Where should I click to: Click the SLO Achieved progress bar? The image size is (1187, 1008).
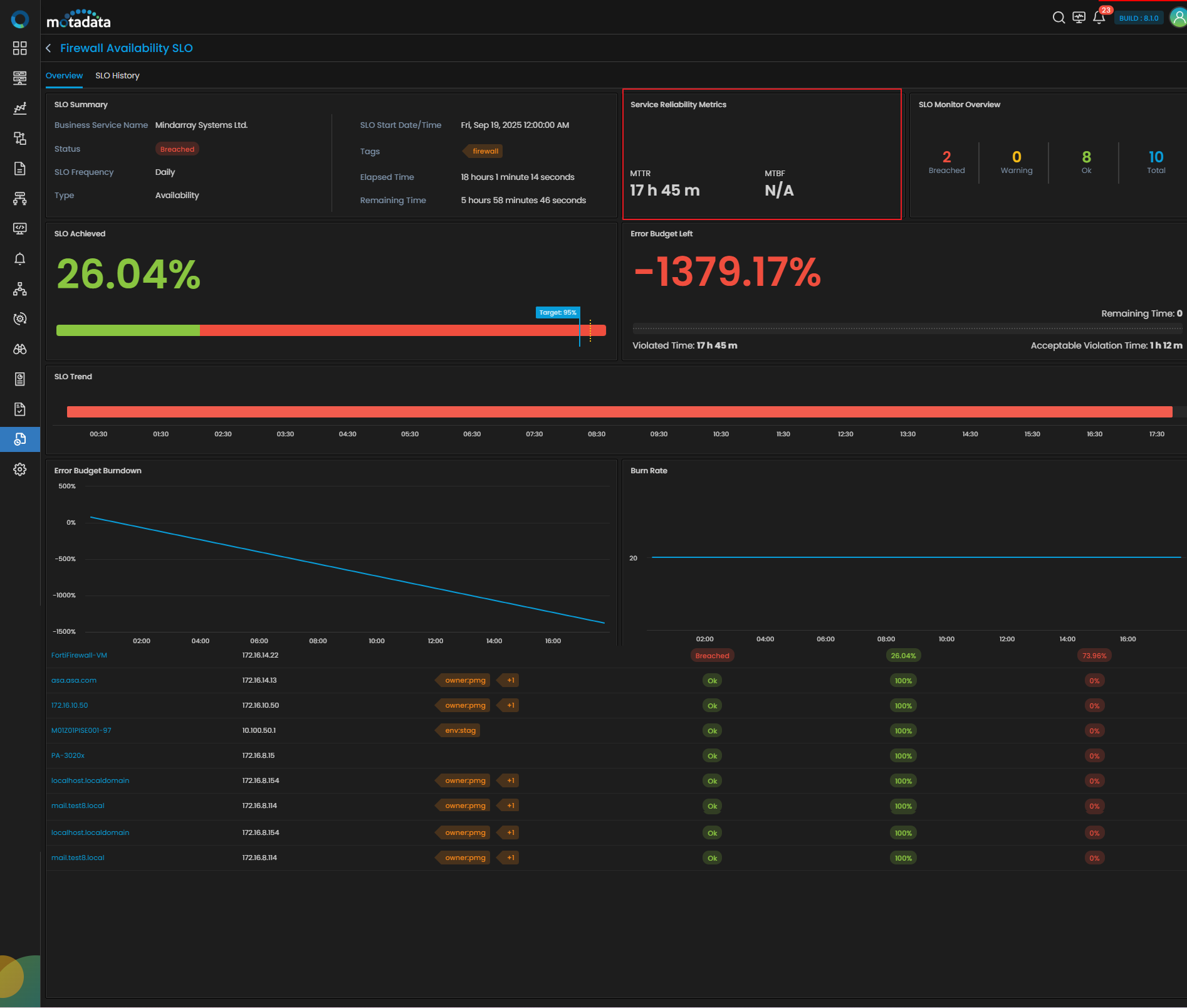331,330
